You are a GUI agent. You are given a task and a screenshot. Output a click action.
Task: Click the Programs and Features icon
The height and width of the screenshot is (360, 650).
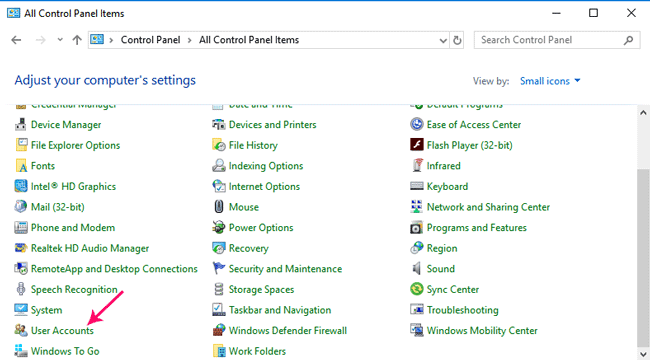417,227
